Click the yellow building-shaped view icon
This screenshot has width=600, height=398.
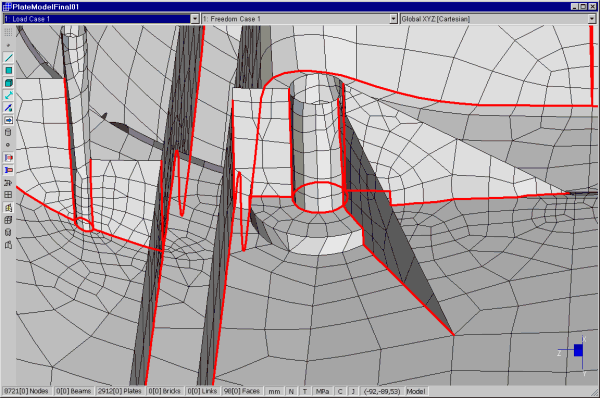pos(8,207)
